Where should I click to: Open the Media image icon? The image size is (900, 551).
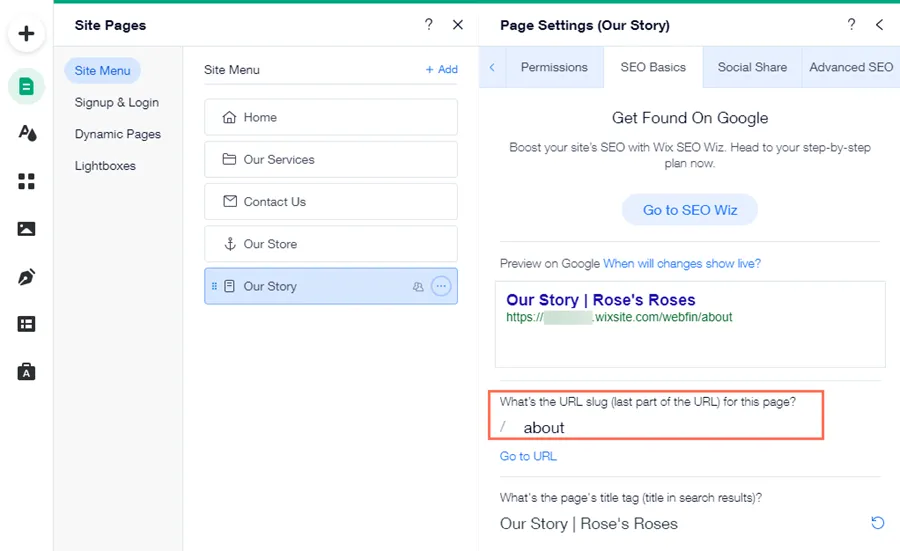[26, 229]
